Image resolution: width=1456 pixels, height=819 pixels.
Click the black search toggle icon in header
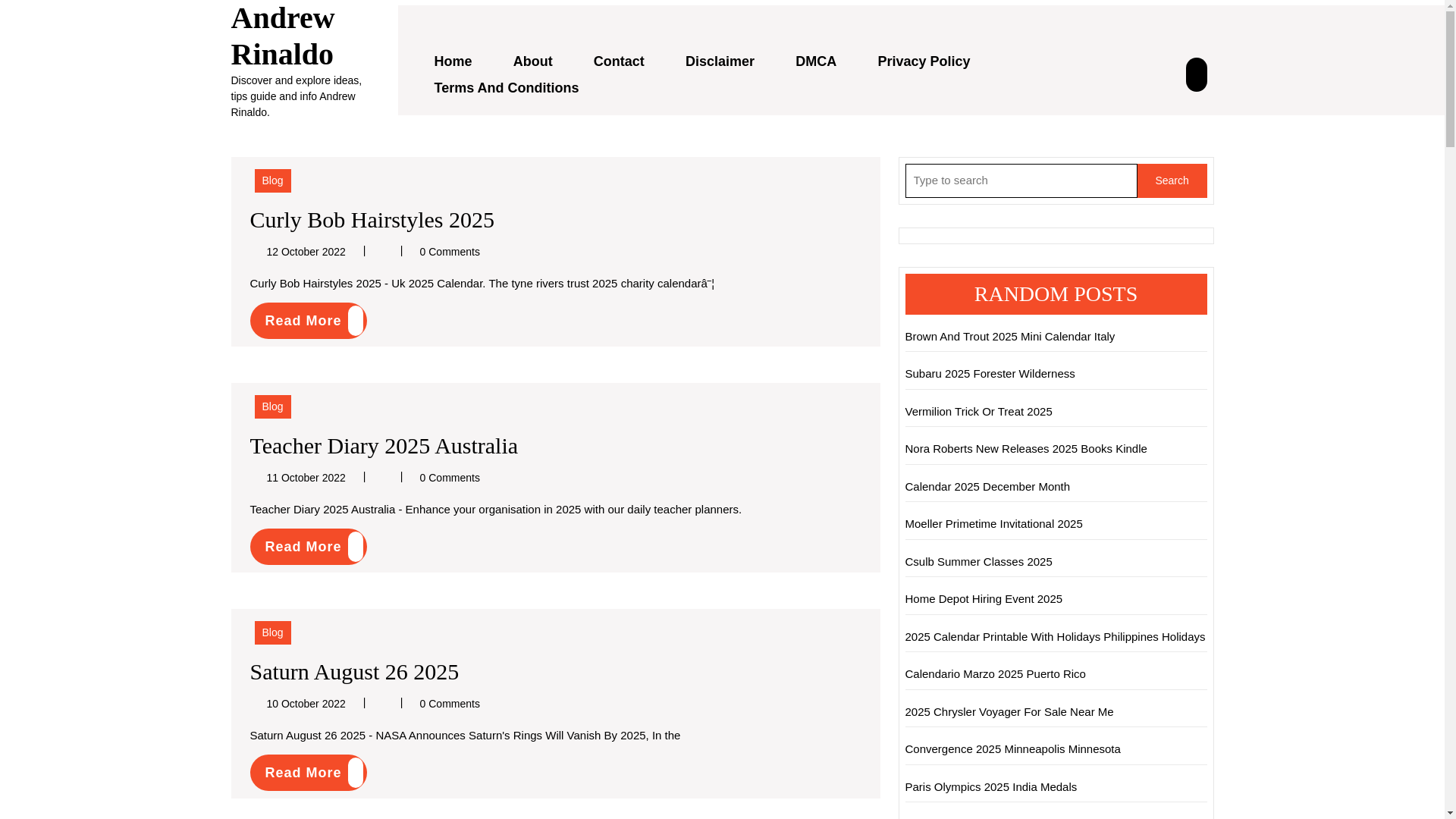1196,74
